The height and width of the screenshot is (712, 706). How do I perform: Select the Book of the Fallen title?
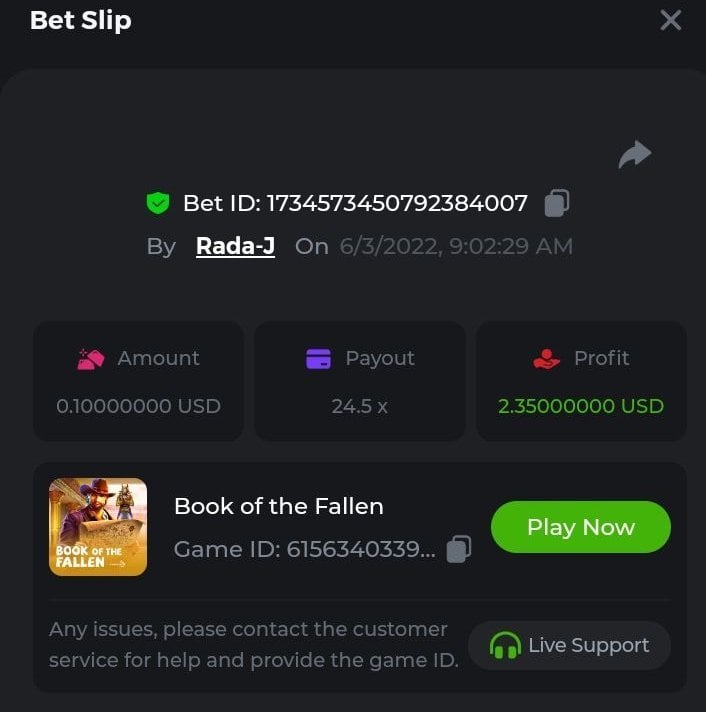pyautogui.click(x=278, y=506)
